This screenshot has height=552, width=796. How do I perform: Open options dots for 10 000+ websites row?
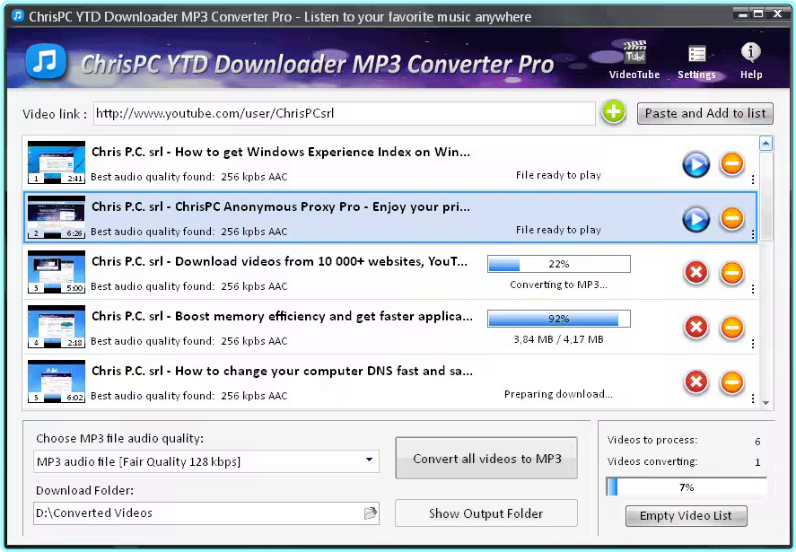coord(753,289)
